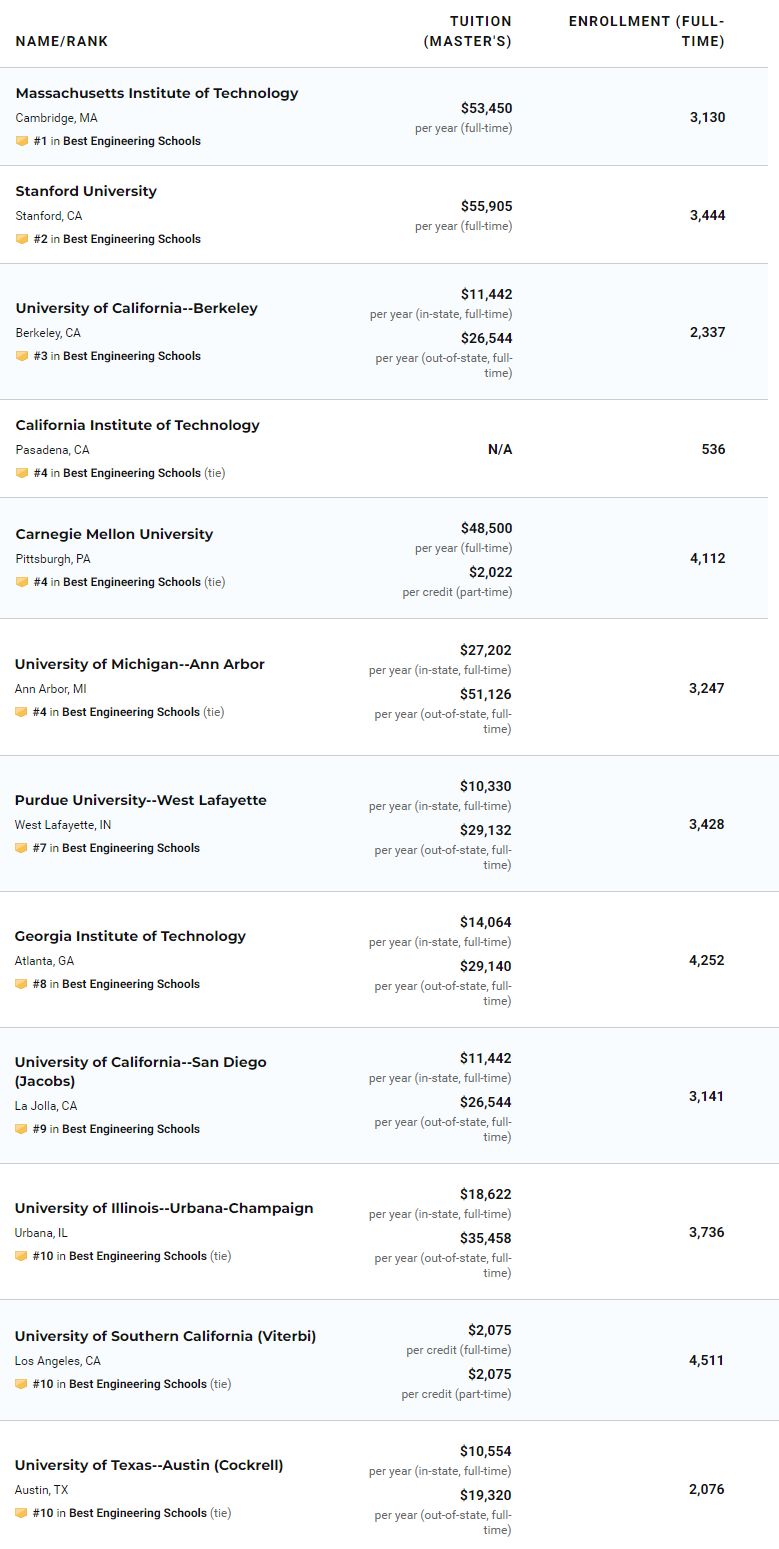
Task: Open the California Institute of Technology link
Action: (137, 425)
